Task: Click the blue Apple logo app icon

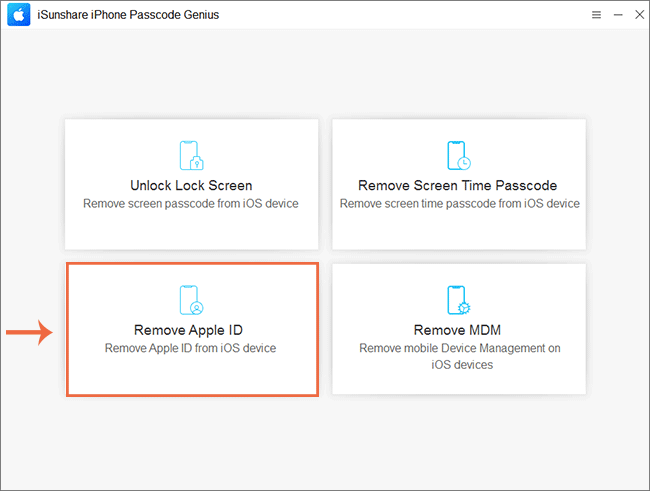Action: [x=19, y=15]
